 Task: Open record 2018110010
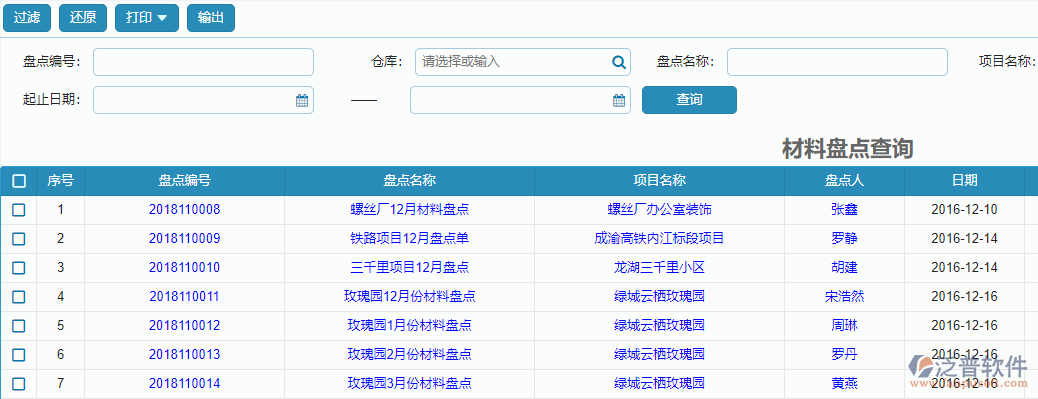coord(185,268)
